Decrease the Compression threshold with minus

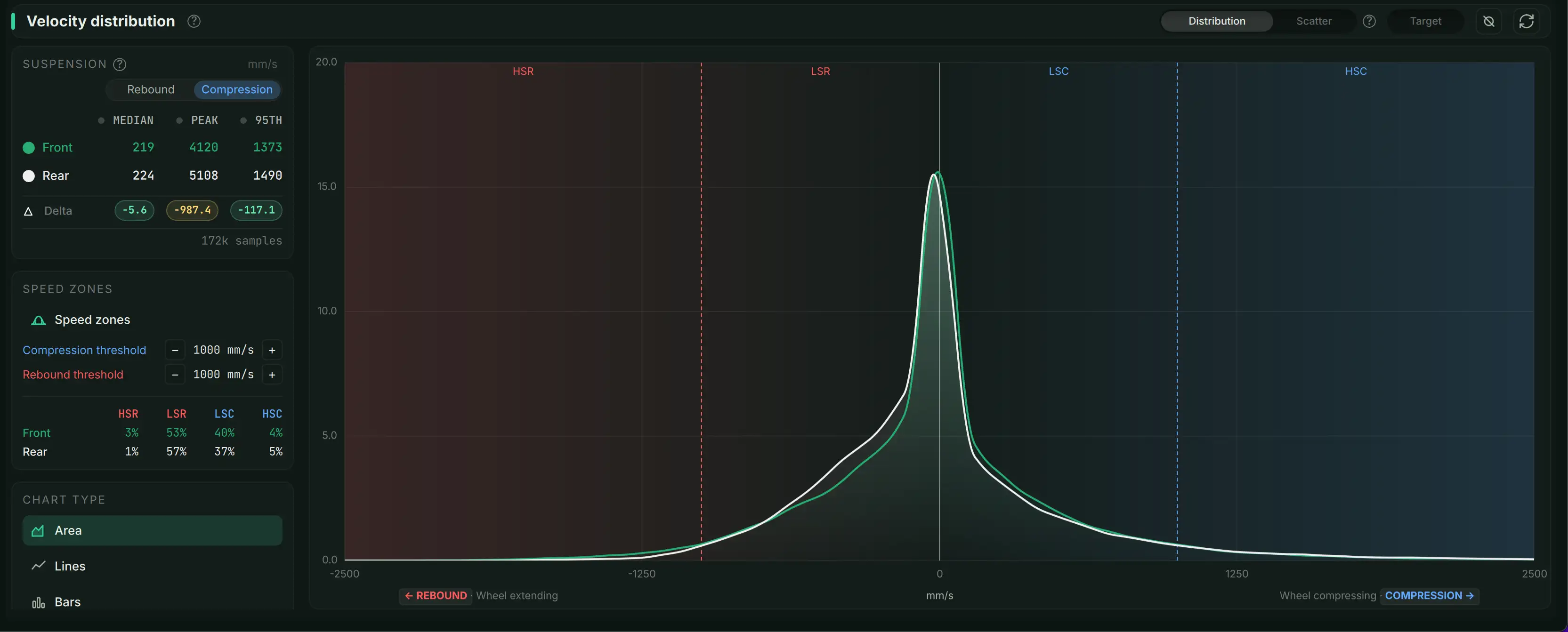click(175, 351)
